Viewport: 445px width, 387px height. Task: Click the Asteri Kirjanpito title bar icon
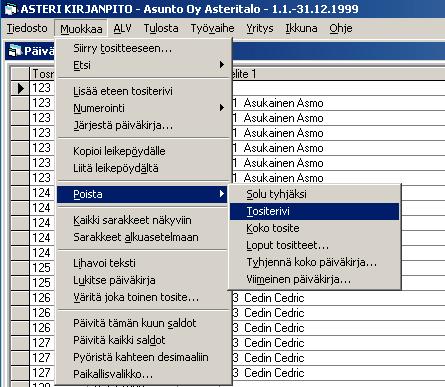point(11,9)
